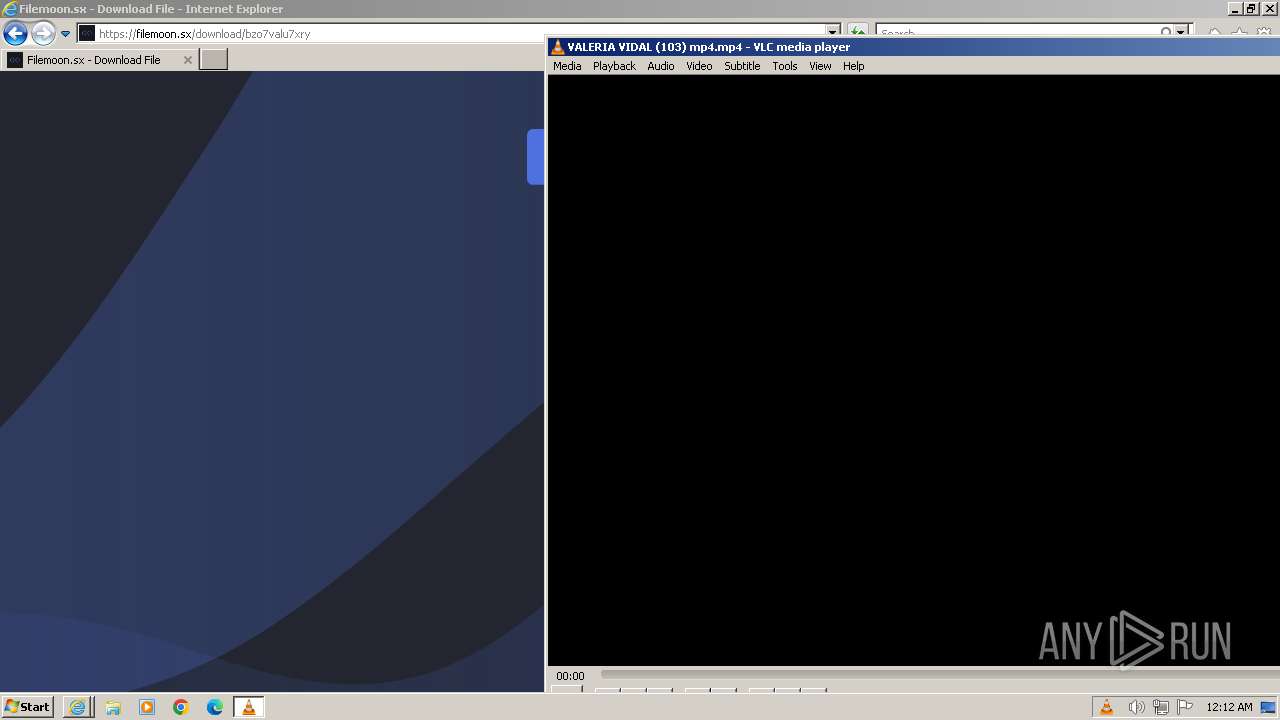
Task: Open the Media menu in VLC
Action: 567,66
